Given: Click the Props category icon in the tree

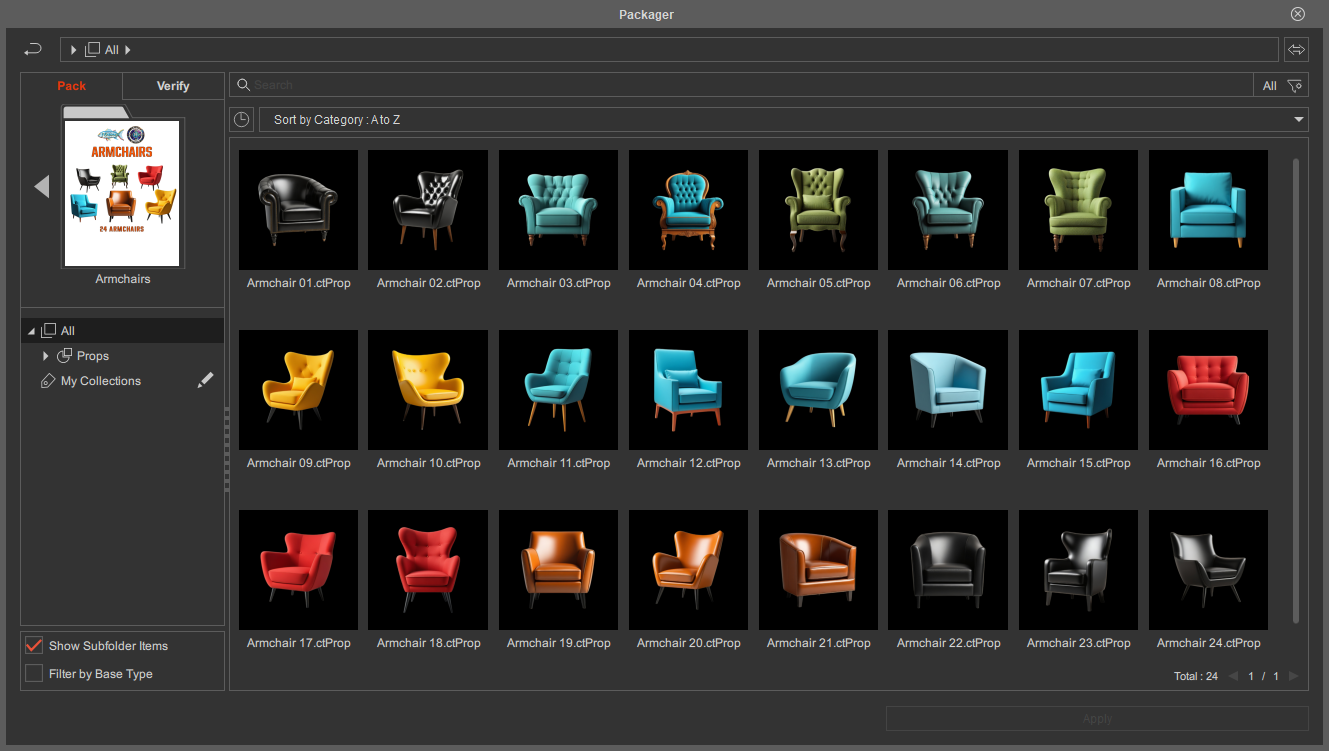Looking at the screenshot, I should tap(64, 356).
